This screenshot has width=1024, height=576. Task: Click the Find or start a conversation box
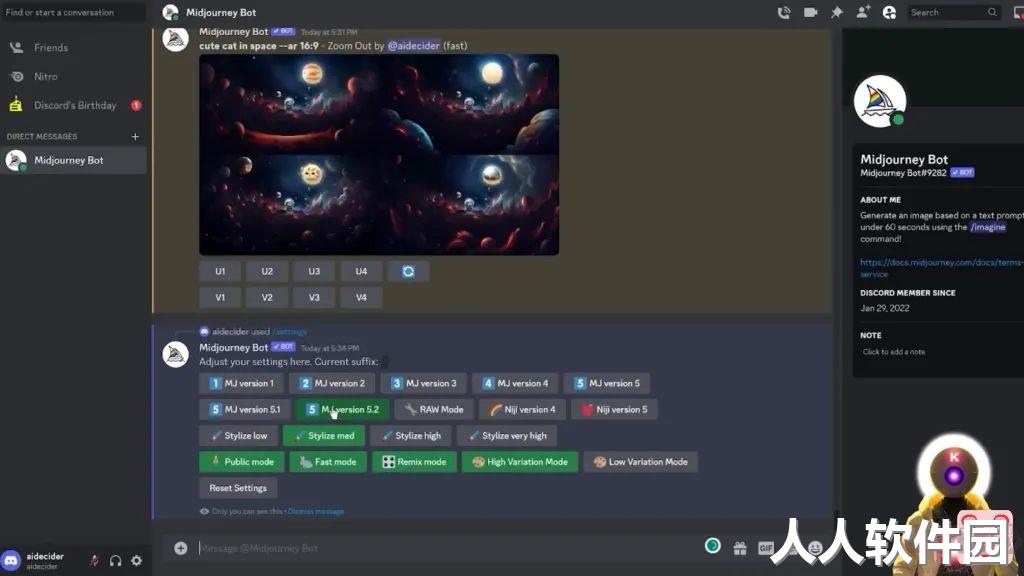74,12
